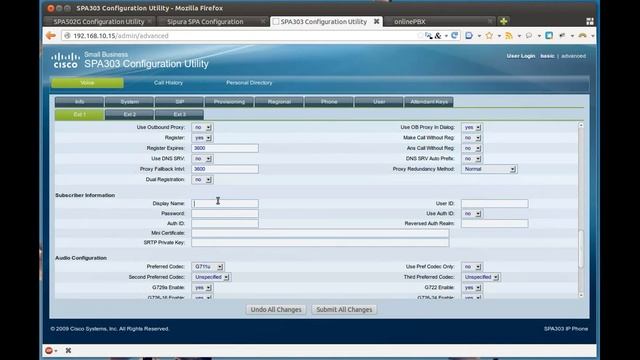640x360 pixels.
Task: Open the System sub-tab
Action: click(129, 102)
